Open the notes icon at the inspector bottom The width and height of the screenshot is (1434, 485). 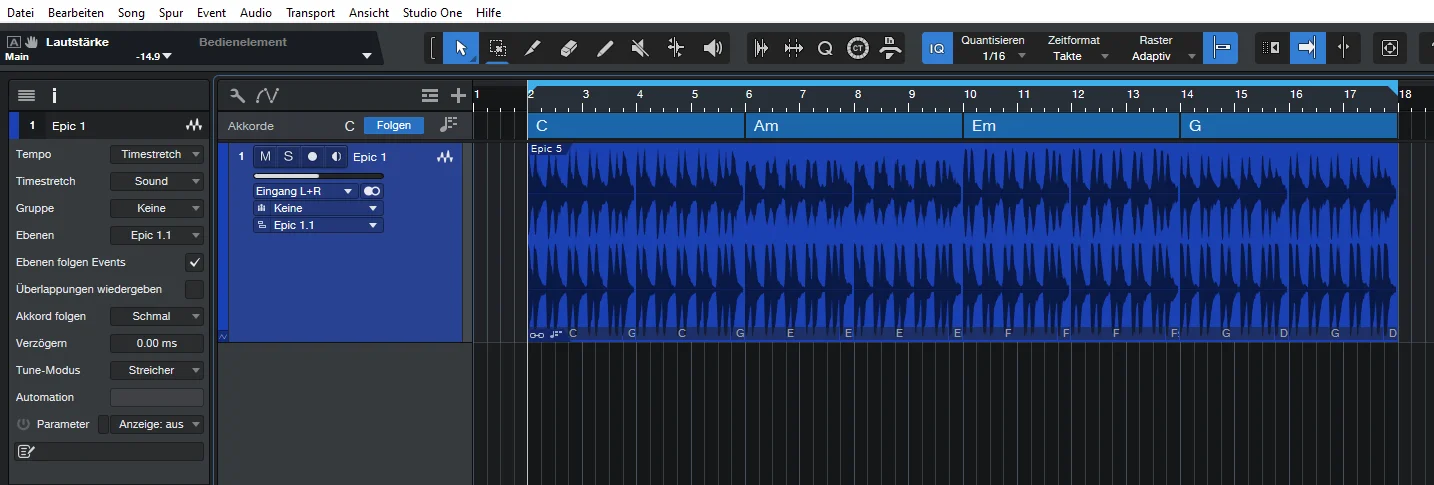tap(27, 452)
